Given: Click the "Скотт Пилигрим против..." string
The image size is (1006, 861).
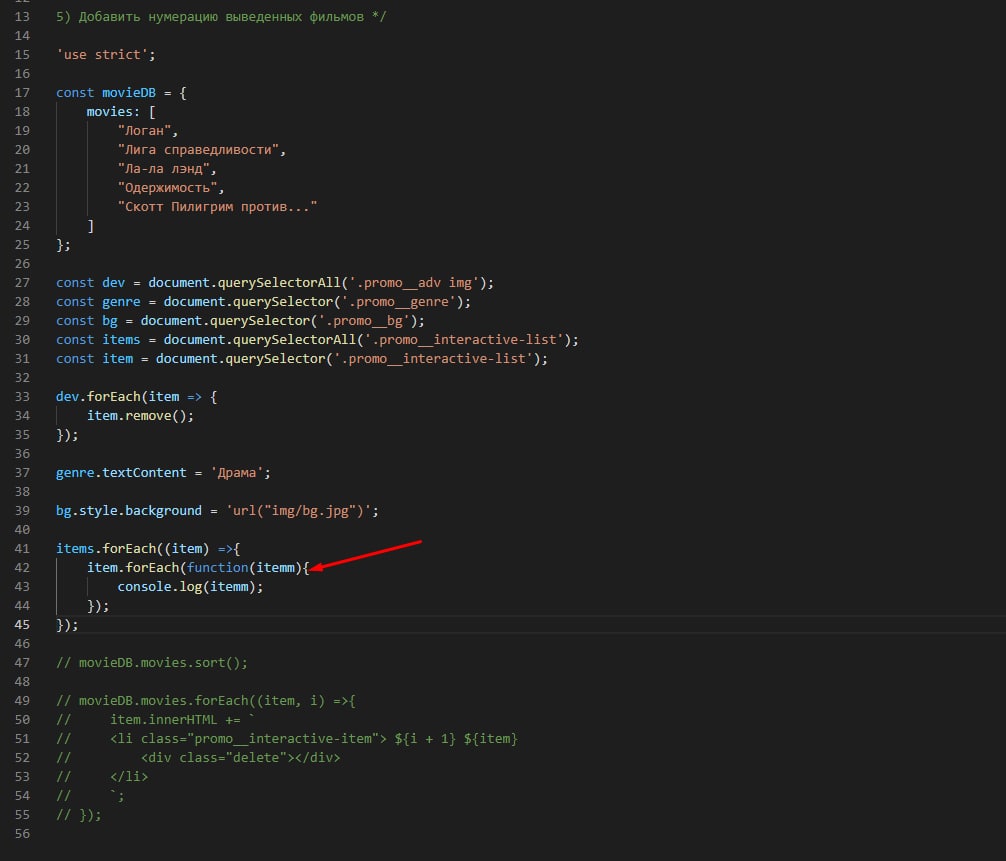Looking at the screenshot, I should coord(217,207).
